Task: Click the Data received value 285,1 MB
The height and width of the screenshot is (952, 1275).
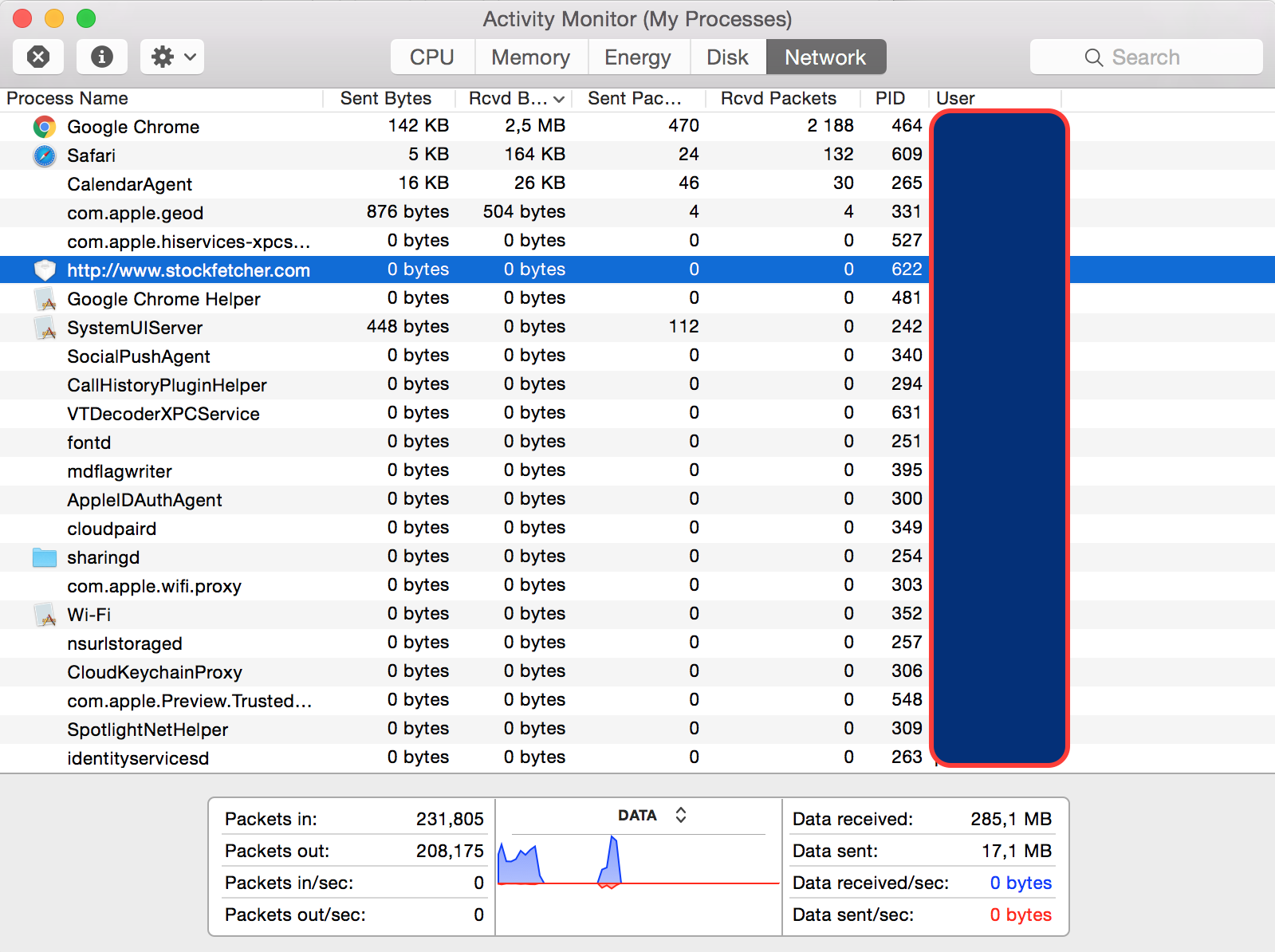Action: pyautogui.click(x=1011, y=819)
